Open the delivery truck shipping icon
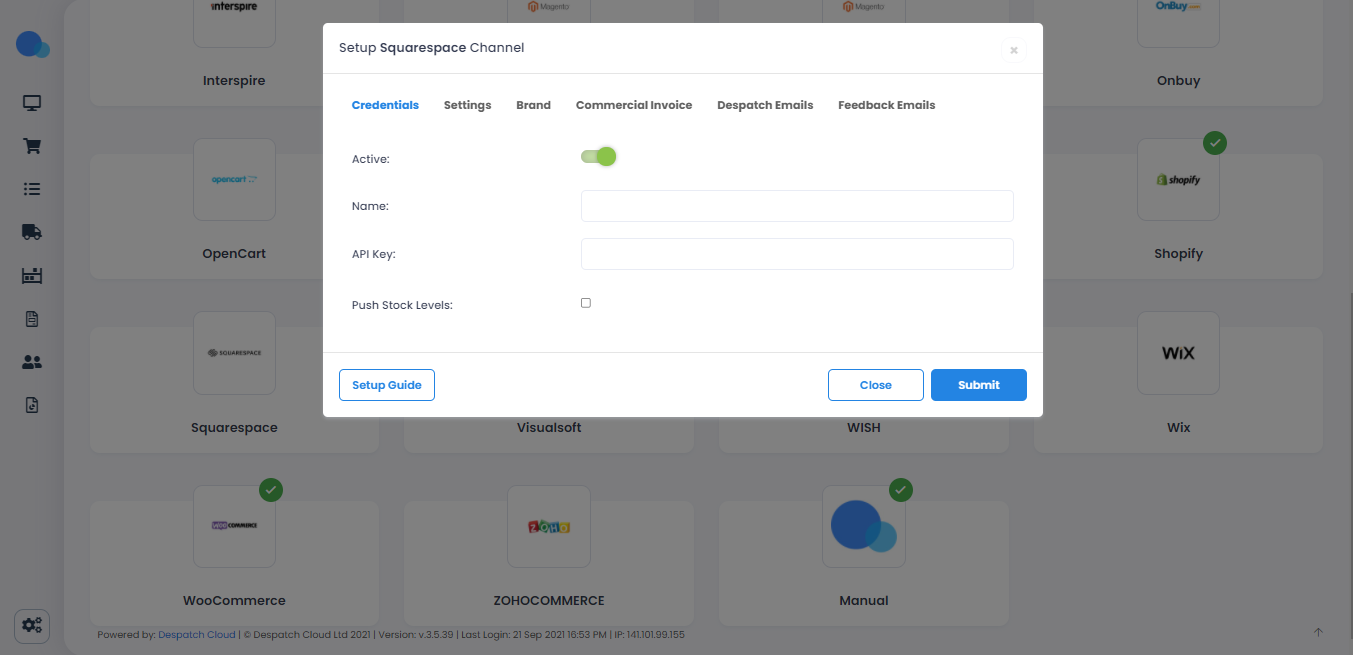 click(x=32, y=232)
